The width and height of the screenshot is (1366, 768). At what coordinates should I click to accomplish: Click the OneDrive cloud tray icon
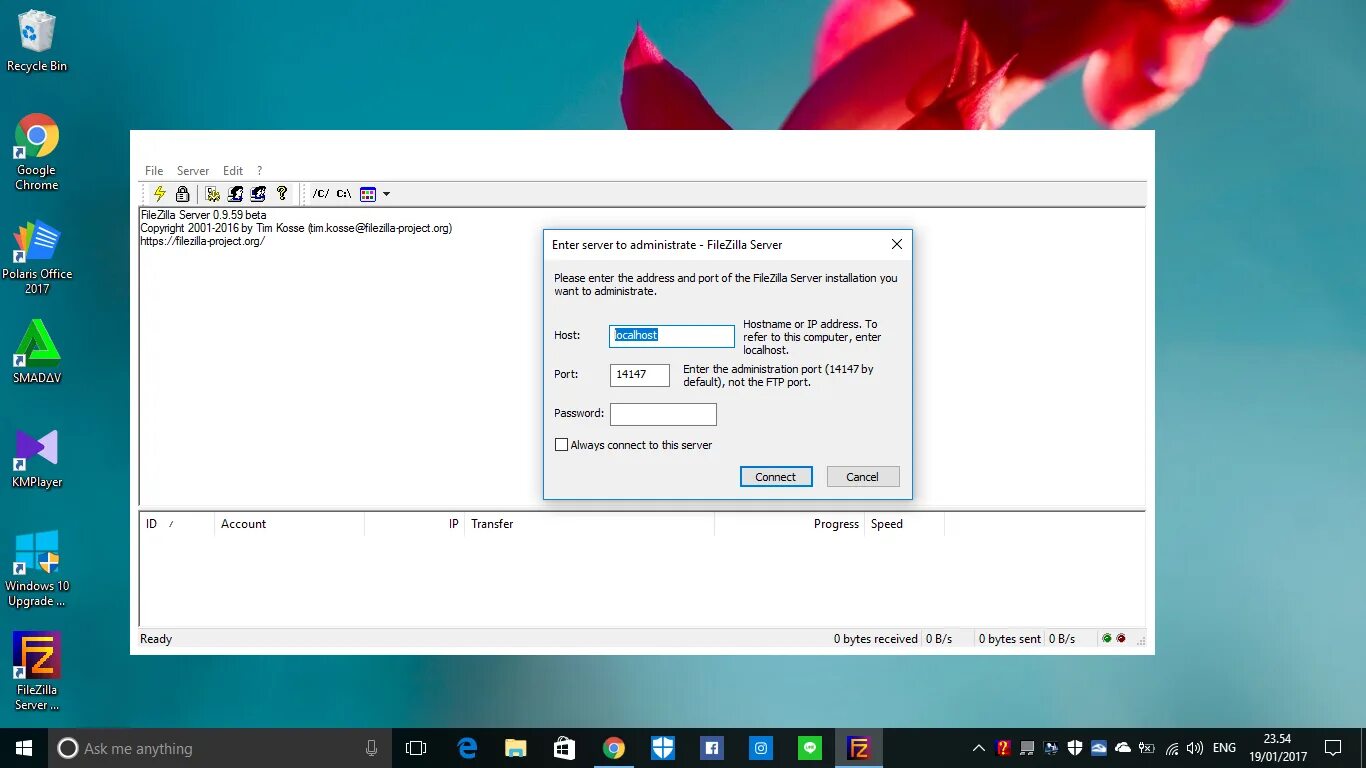click(x=1123, y=748)
